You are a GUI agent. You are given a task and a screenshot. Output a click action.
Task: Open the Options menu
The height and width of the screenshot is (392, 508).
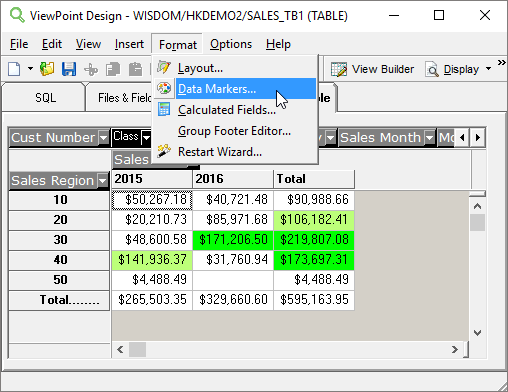[231, 44]
